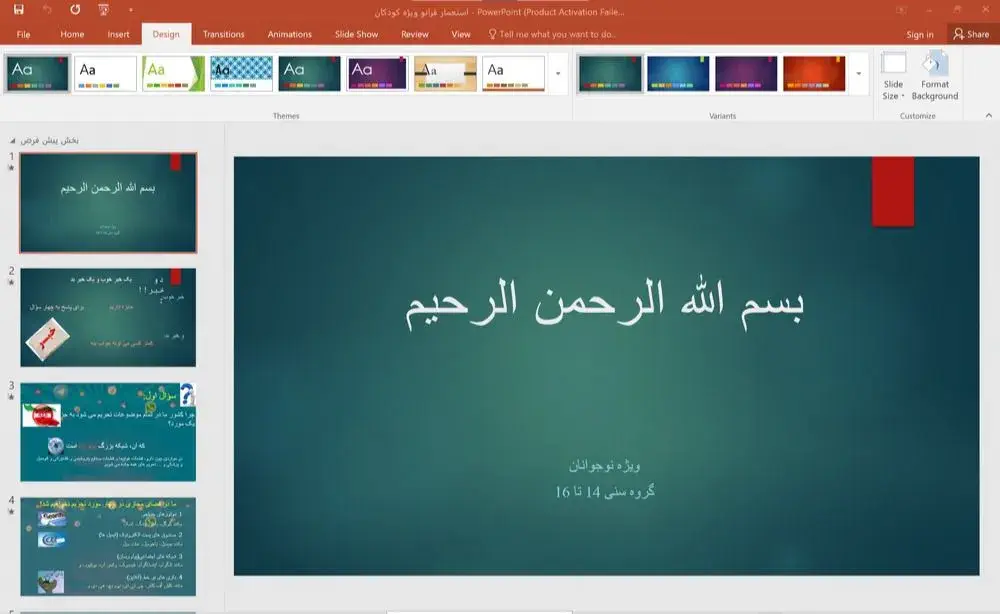Click the Redo/Repeat icon
Image resolution: width=1000 pixels, height=614 pixels.
coord(76,10)
